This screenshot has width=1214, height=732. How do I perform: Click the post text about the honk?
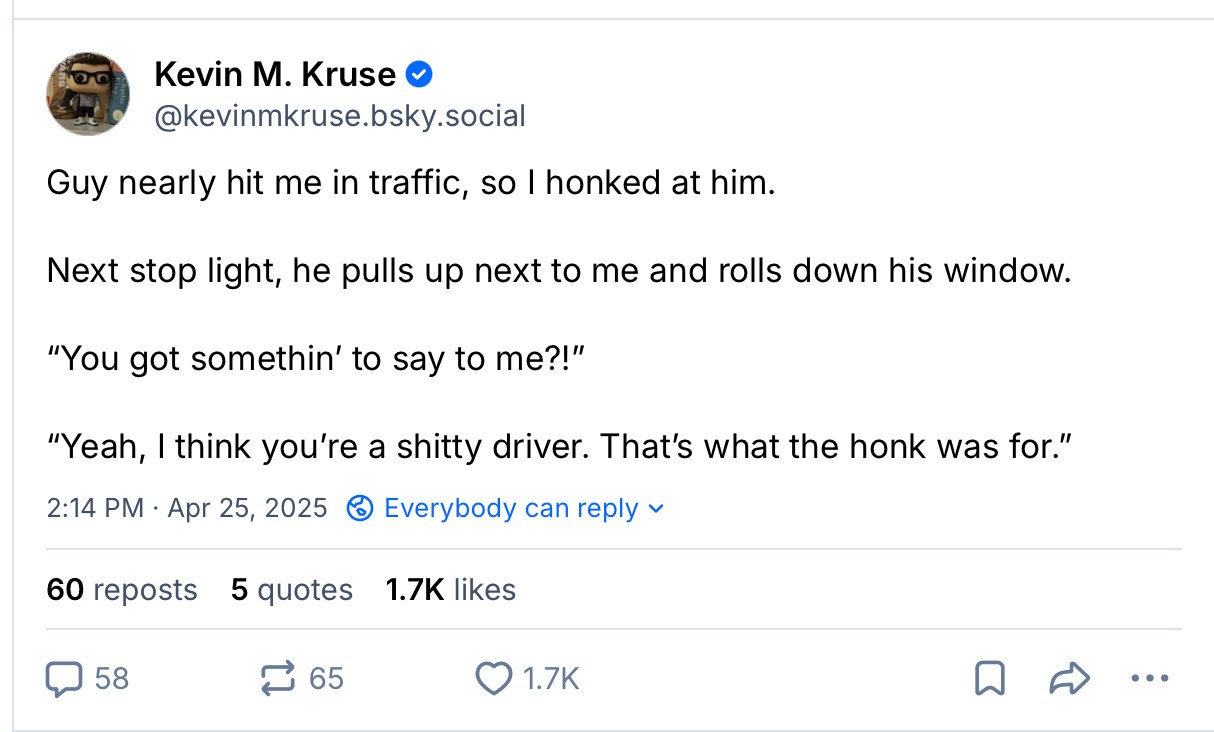point(560,446)
